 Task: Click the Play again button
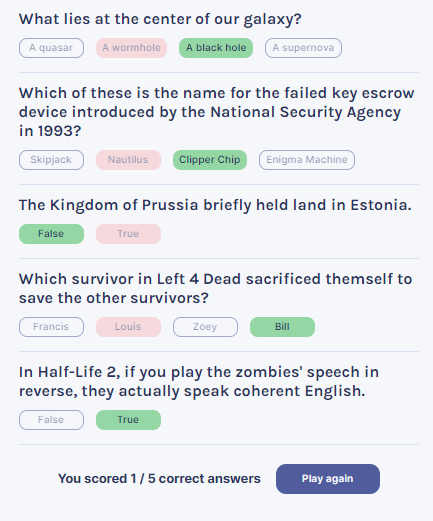[x=328, y=479]
